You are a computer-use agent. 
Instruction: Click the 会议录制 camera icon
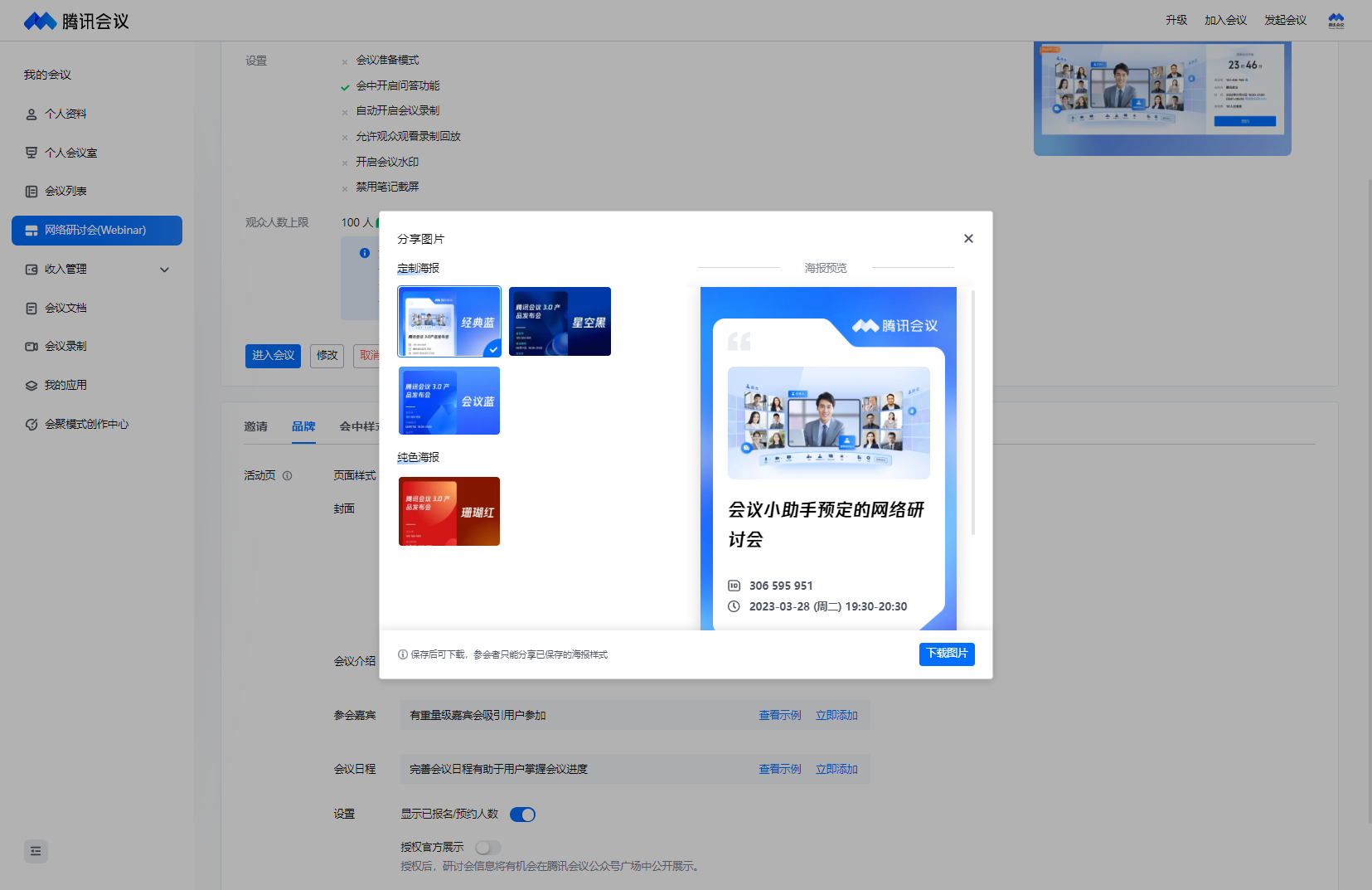(32, 347)
